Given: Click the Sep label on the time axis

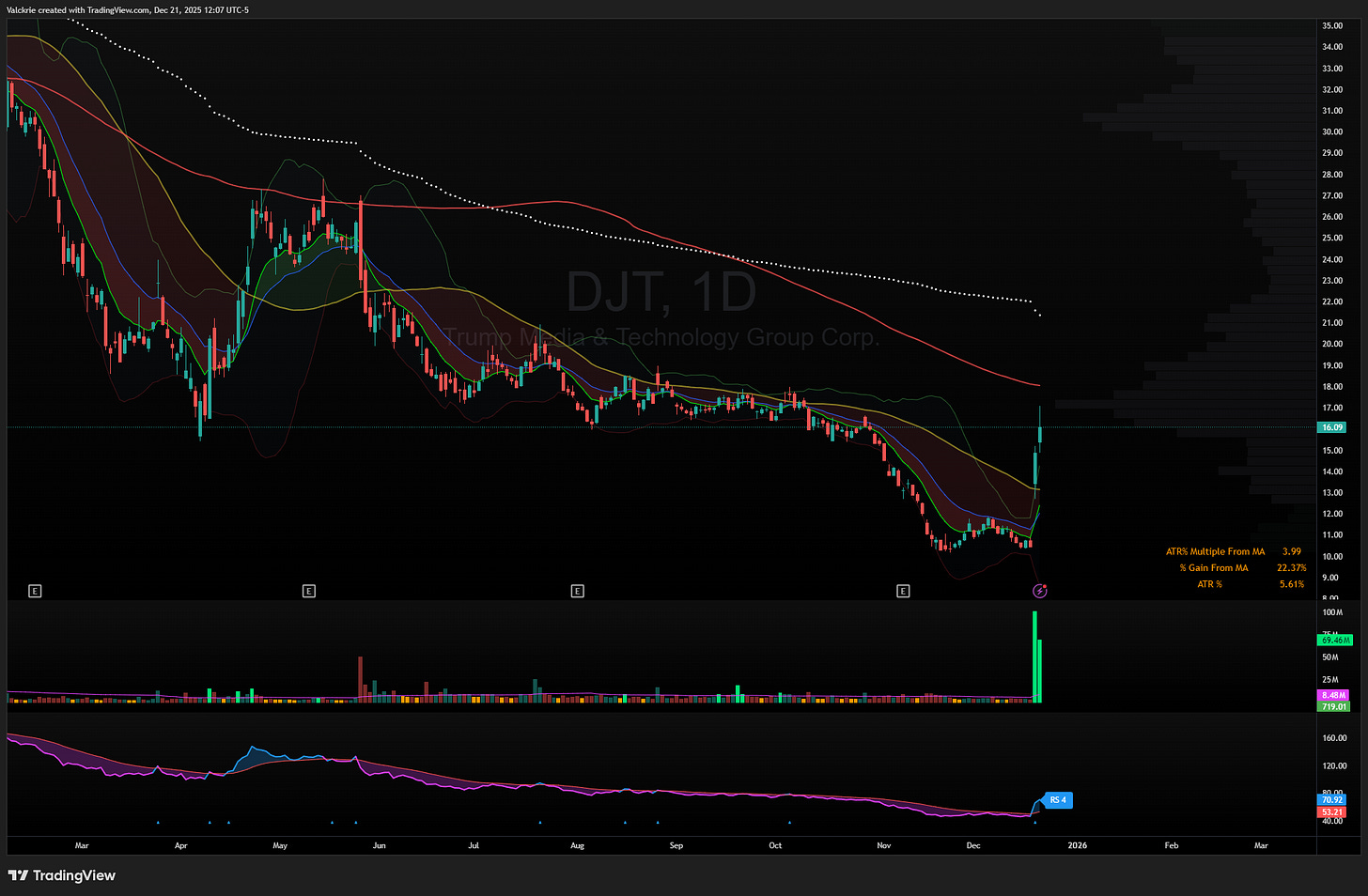Looking at the screenshot, I should click(676, 845).
